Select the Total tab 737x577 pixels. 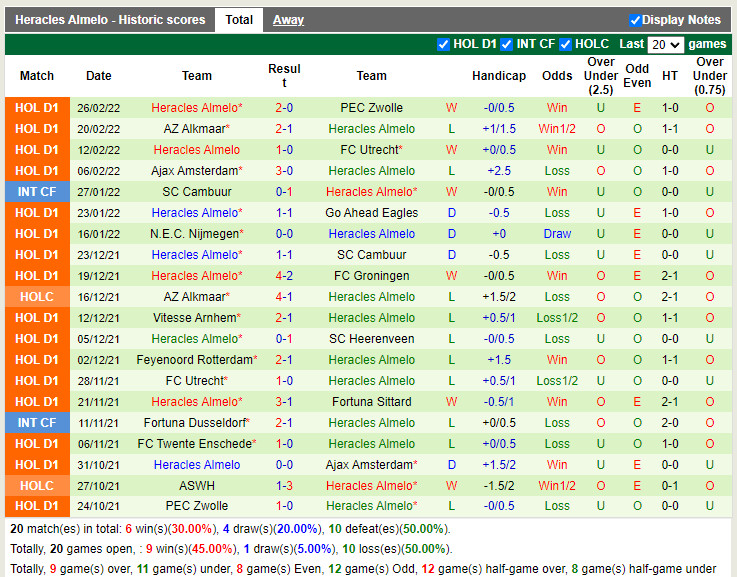pos(239,20)
